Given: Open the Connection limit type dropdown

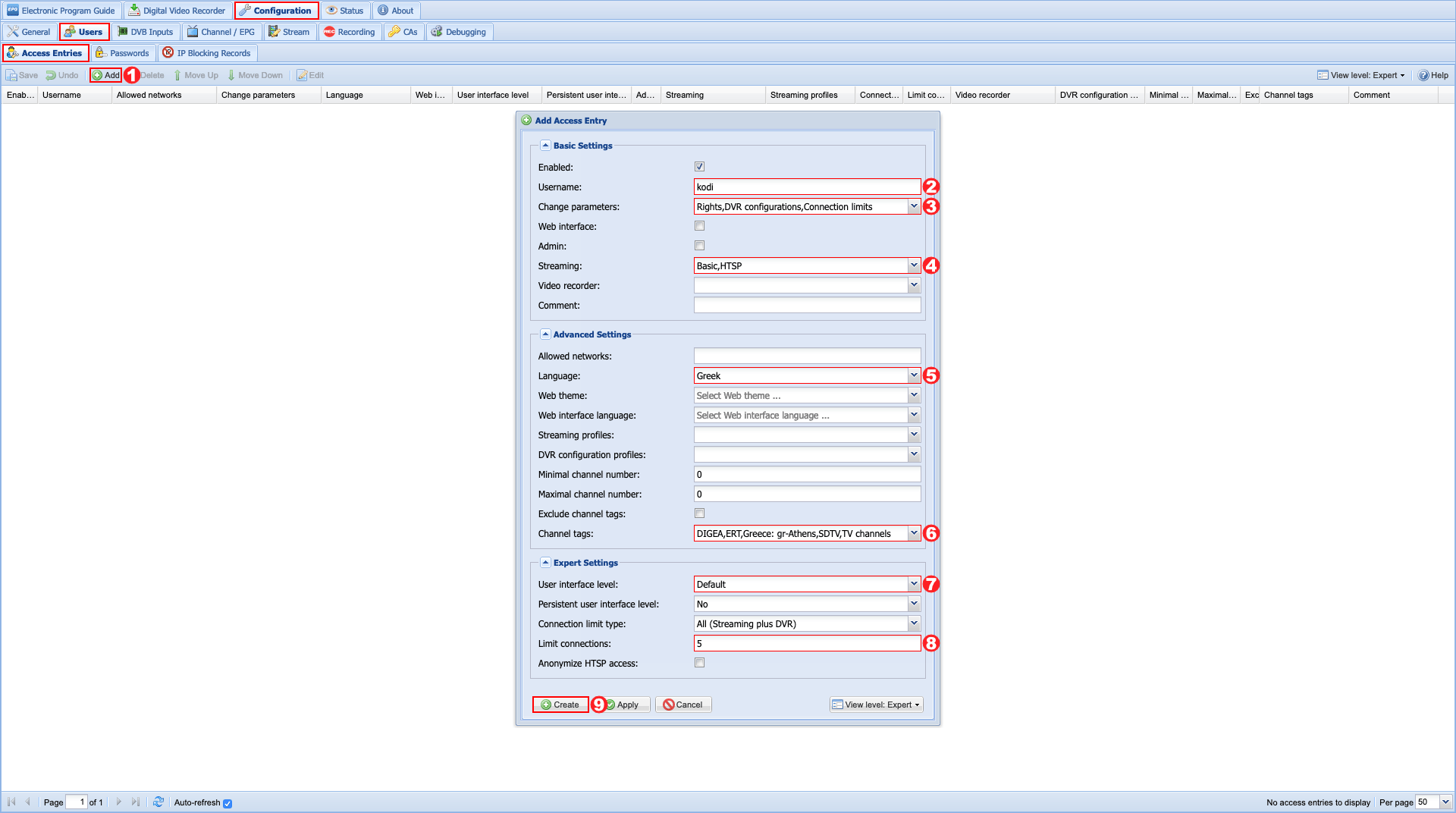Looking at the screenshot, I should pos(914,623).
